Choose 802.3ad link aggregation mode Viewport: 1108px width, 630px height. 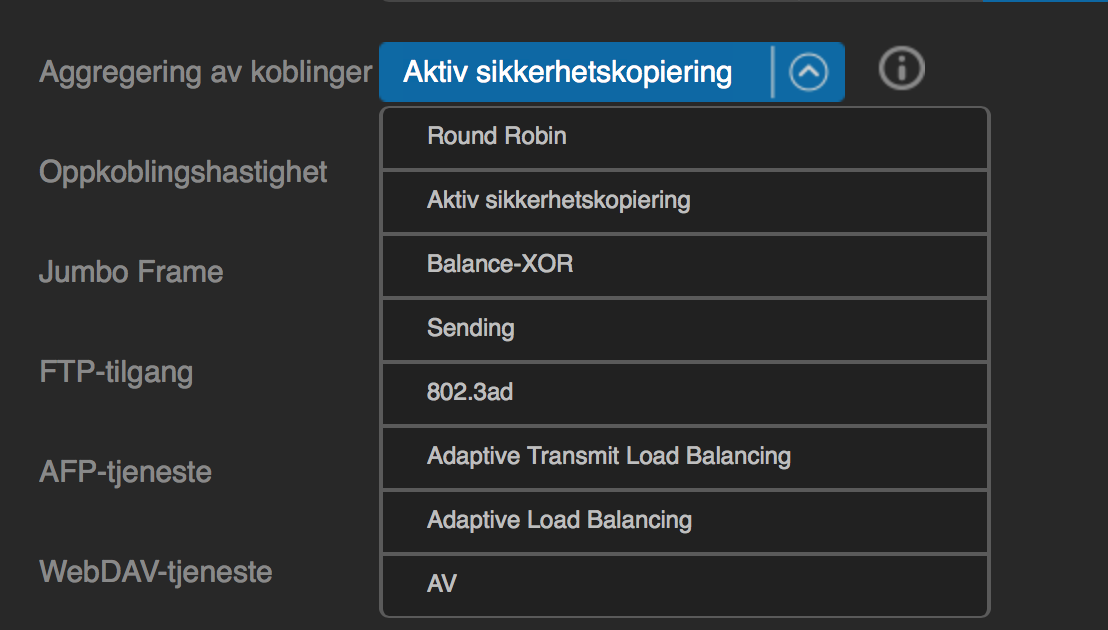(685, 393)
